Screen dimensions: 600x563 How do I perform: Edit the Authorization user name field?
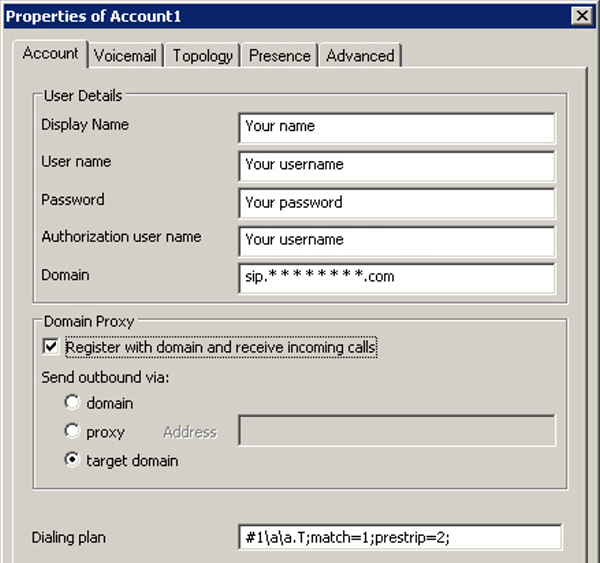396,240
